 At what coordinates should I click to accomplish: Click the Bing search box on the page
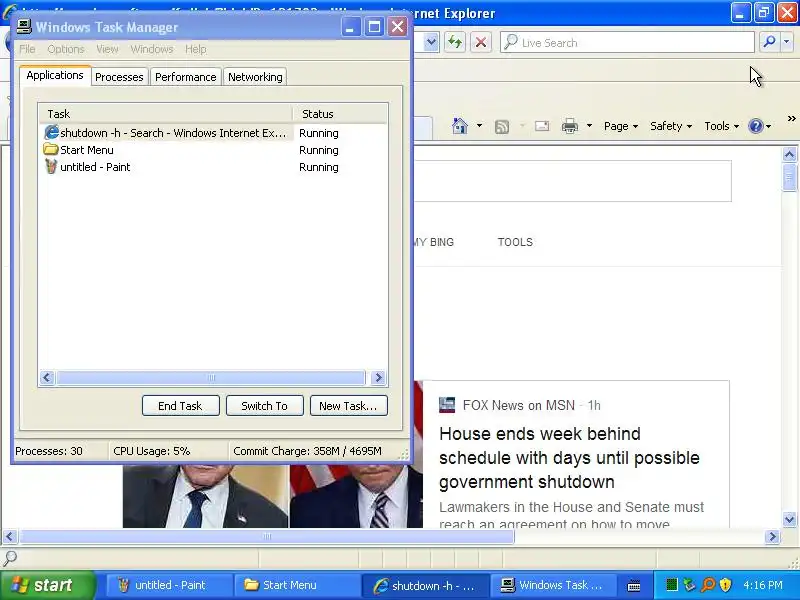572,181
